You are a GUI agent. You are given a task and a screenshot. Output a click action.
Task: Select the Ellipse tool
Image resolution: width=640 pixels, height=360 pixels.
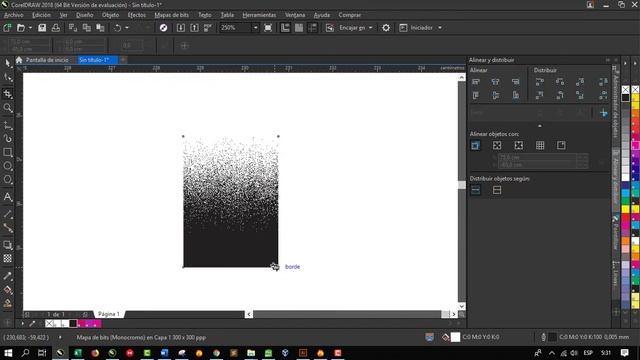(7, 166)
